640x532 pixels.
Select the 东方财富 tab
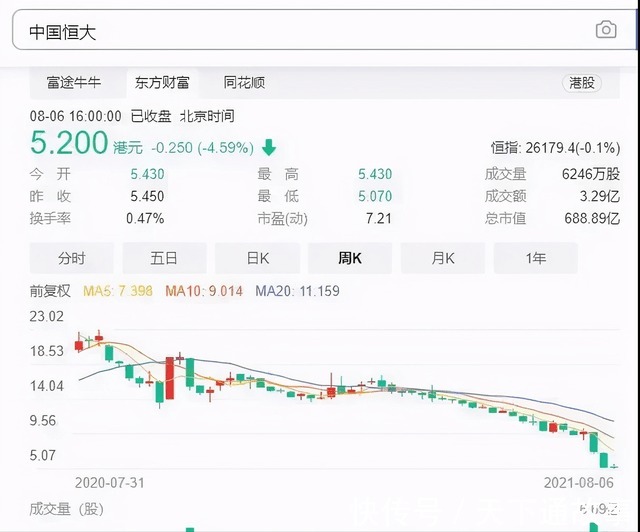pos(162,83)
